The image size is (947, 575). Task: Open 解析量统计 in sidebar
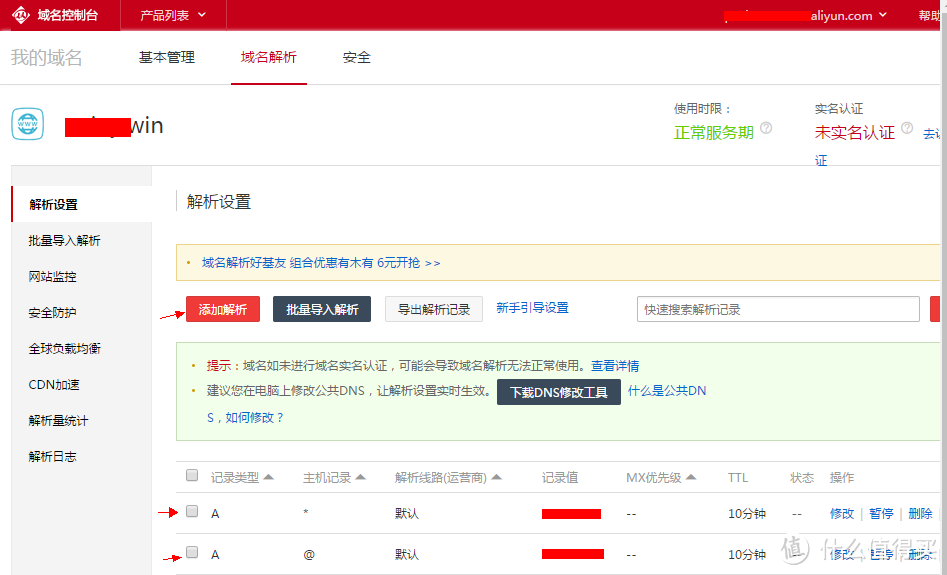coord(59,420)
